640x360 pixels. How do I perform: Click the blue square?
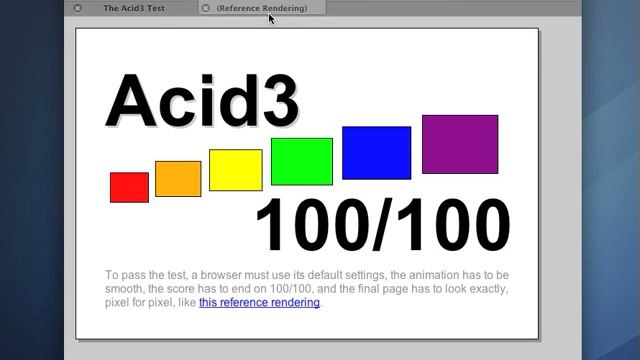pos(377,153)
